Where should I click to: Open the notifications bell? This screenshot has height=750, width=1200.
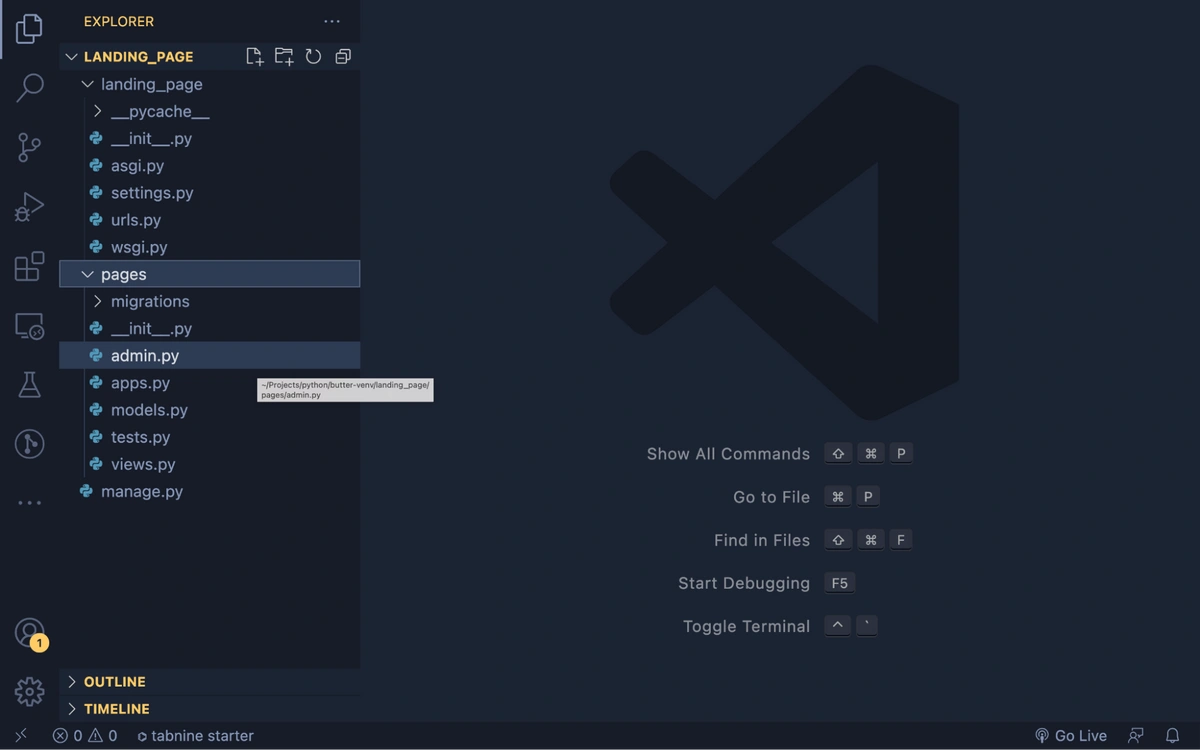click(1173, 735)
